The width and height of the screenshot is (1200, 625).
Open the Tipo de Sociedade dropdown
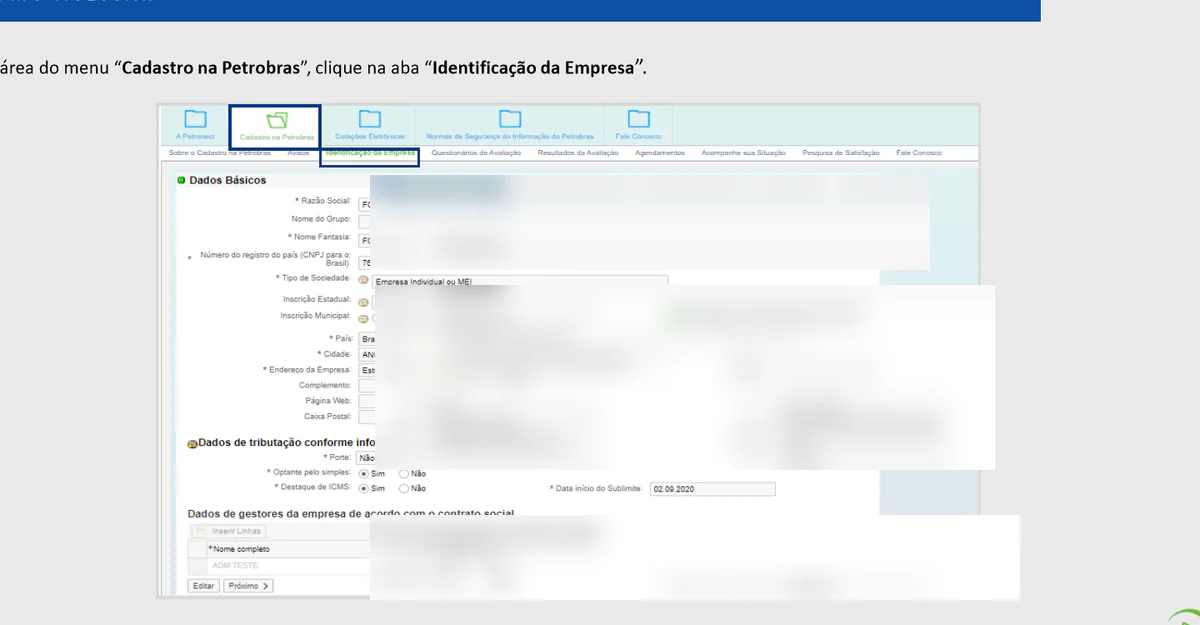point(520,281)
